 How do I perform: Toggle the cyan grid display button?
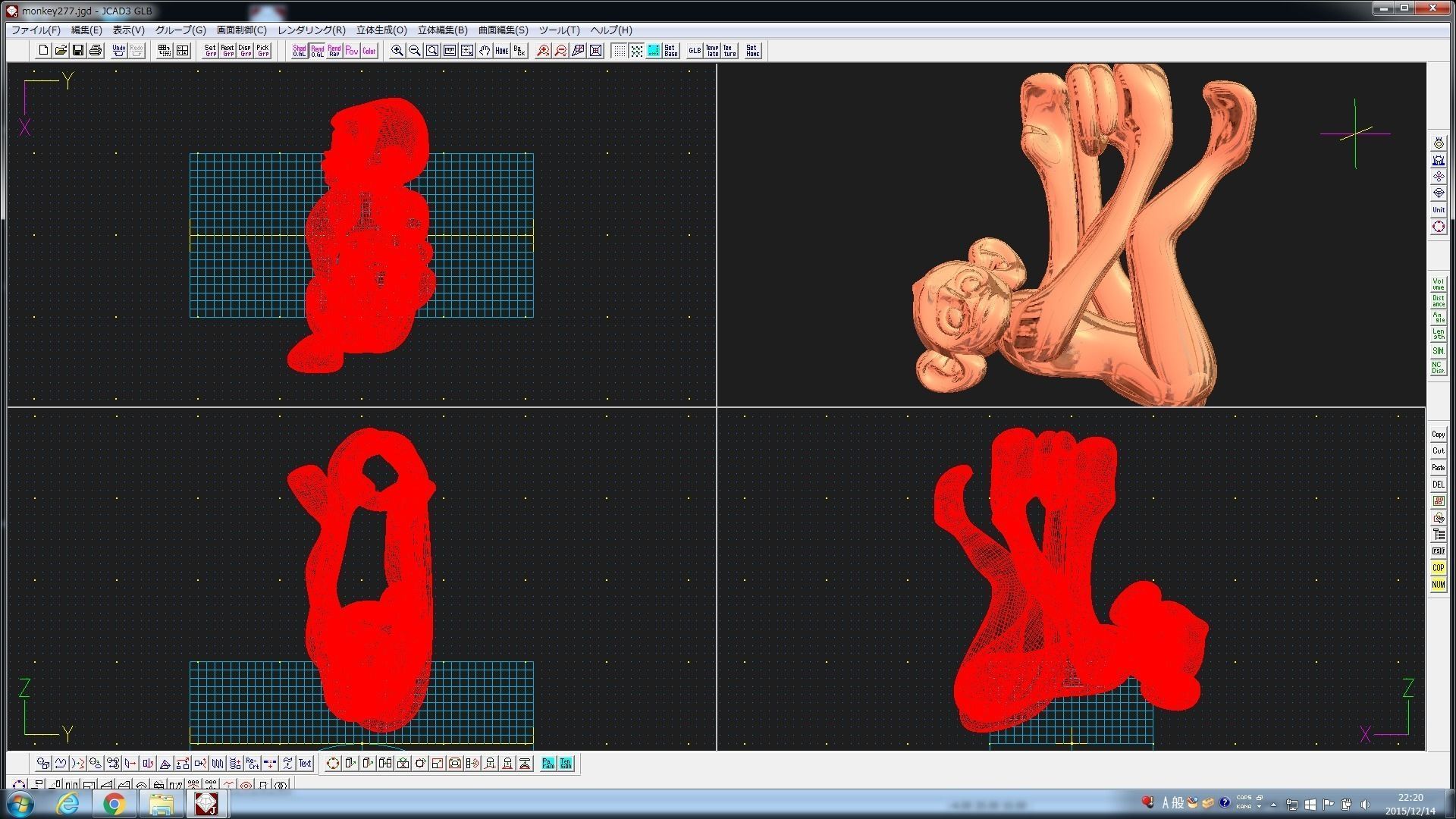[x=653, y=51]
